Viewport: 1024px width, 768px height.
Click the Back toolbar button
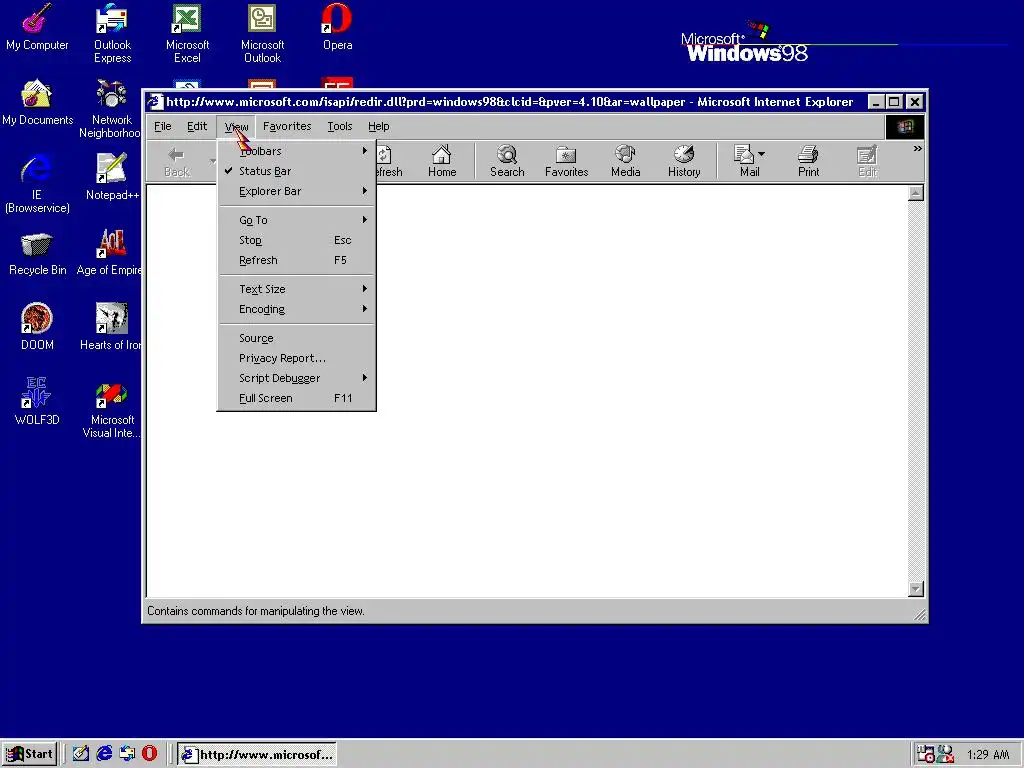[x=176, y=161]
